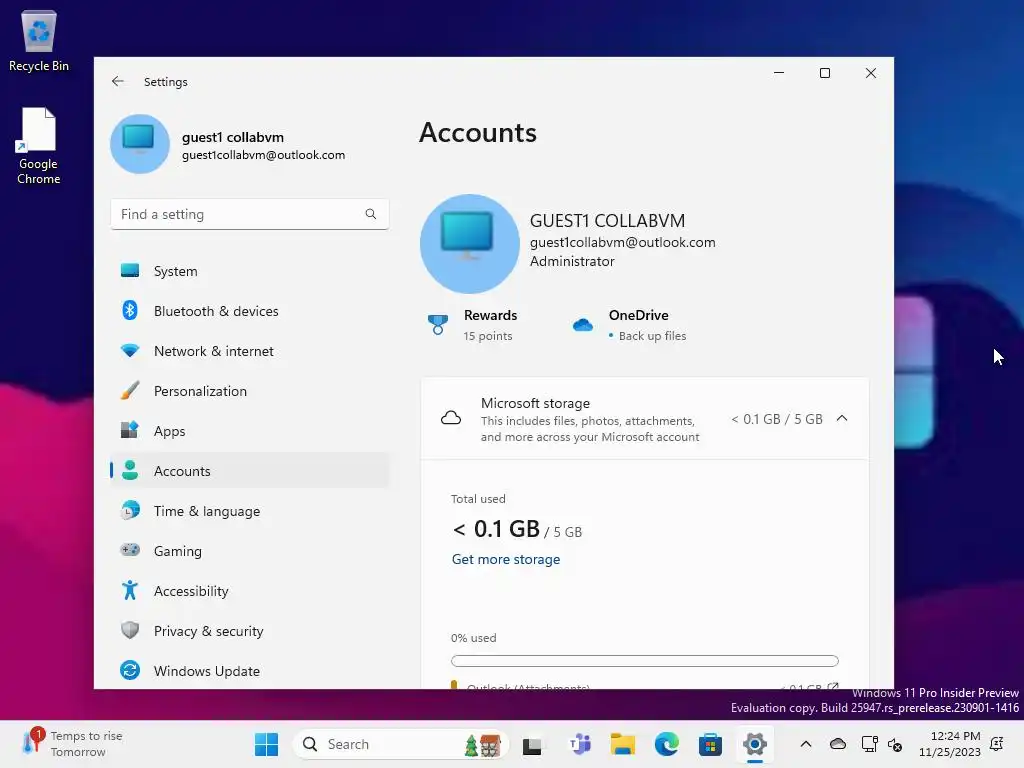Screen dimensions: 1024x768
Task: Open File Explorer from the taskbar
Action: 622,744
